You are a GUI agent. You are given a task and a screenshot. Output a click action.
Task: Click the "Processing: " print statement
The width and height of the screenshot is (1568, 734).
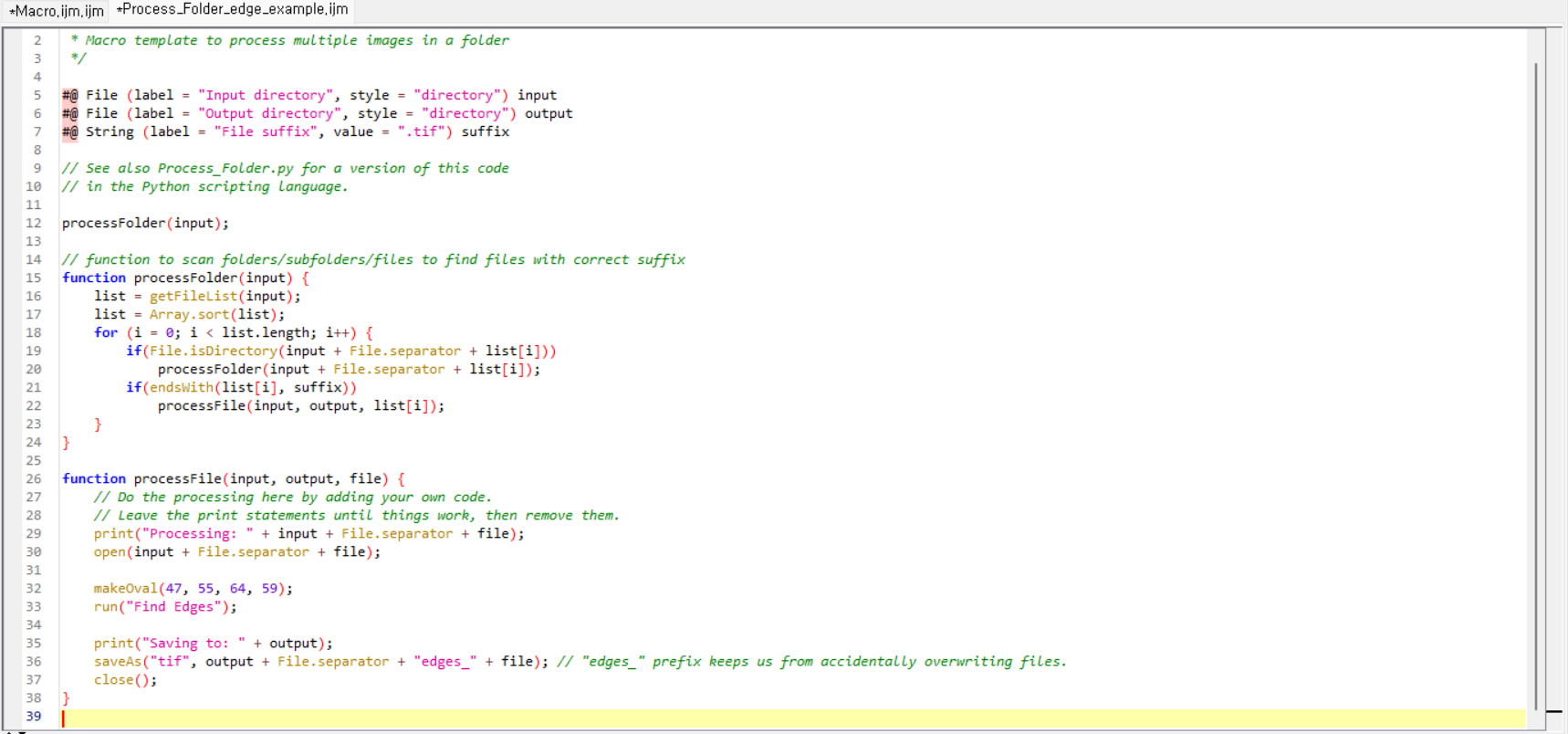point(309,533)
